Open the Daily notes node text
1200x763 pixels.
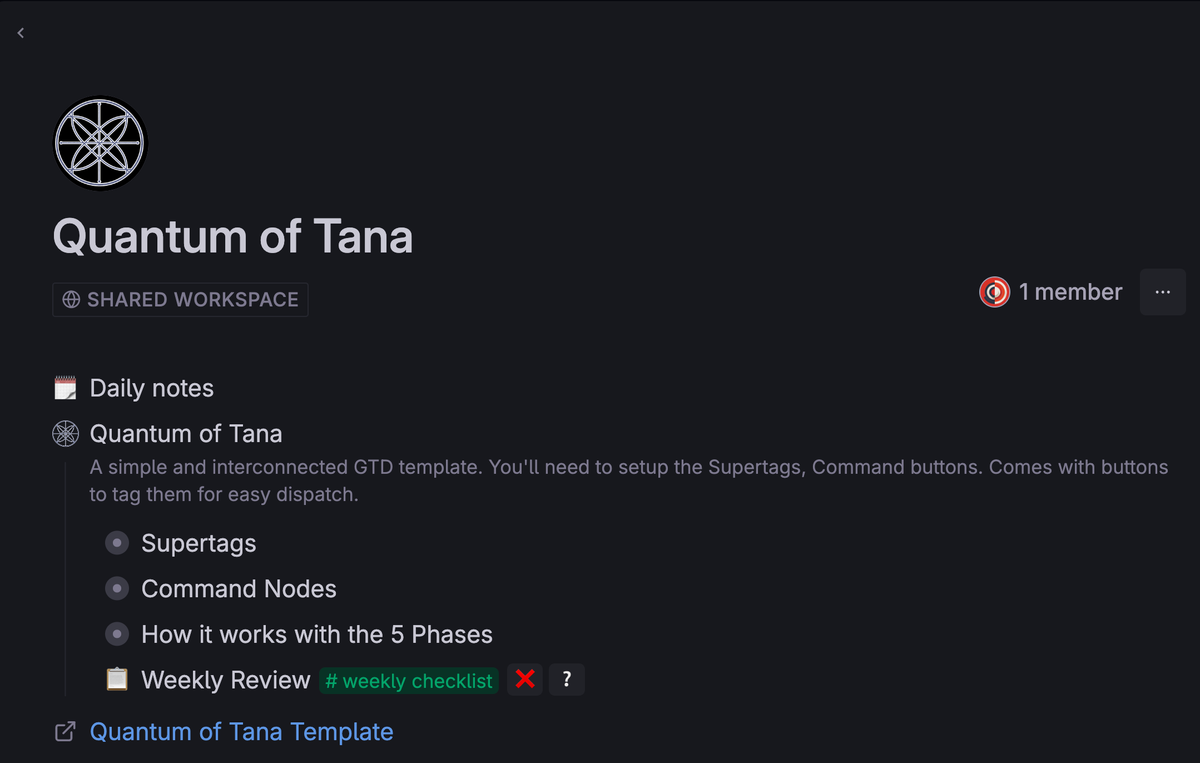pos(152,388)
